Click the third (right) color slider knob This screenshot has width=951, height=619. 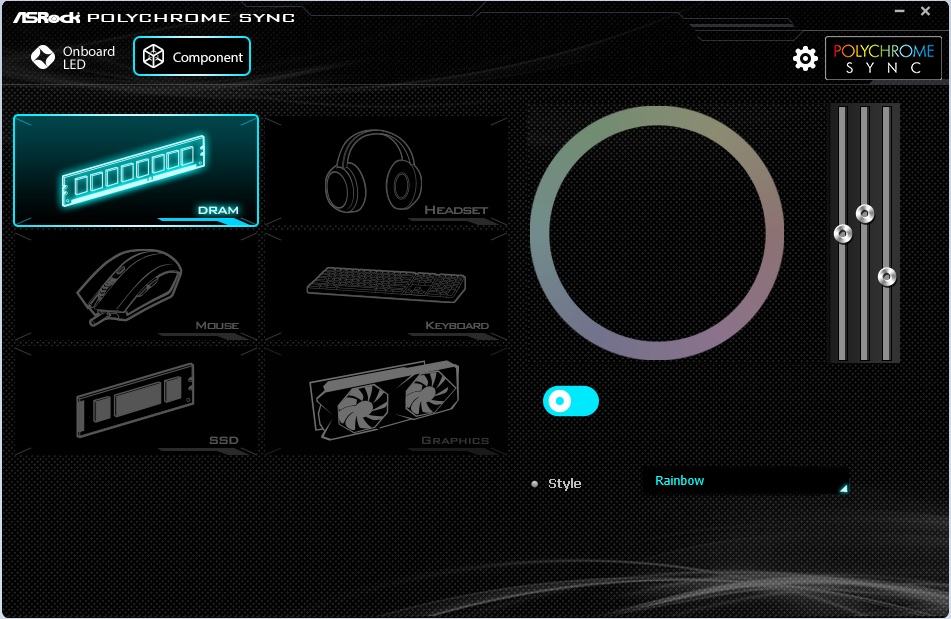click(x=887, y=276)
